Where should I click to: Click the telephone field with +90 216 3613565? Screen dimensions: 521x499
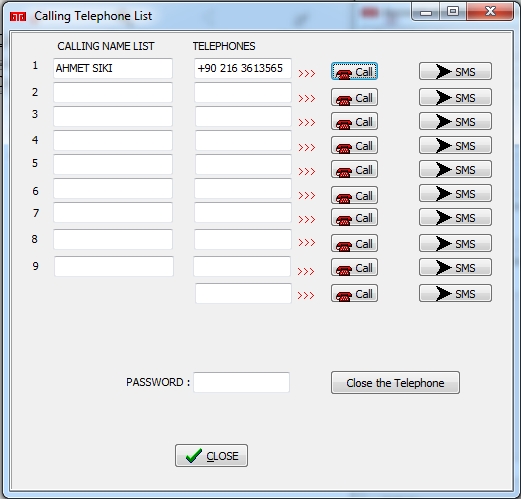[243, 68]
